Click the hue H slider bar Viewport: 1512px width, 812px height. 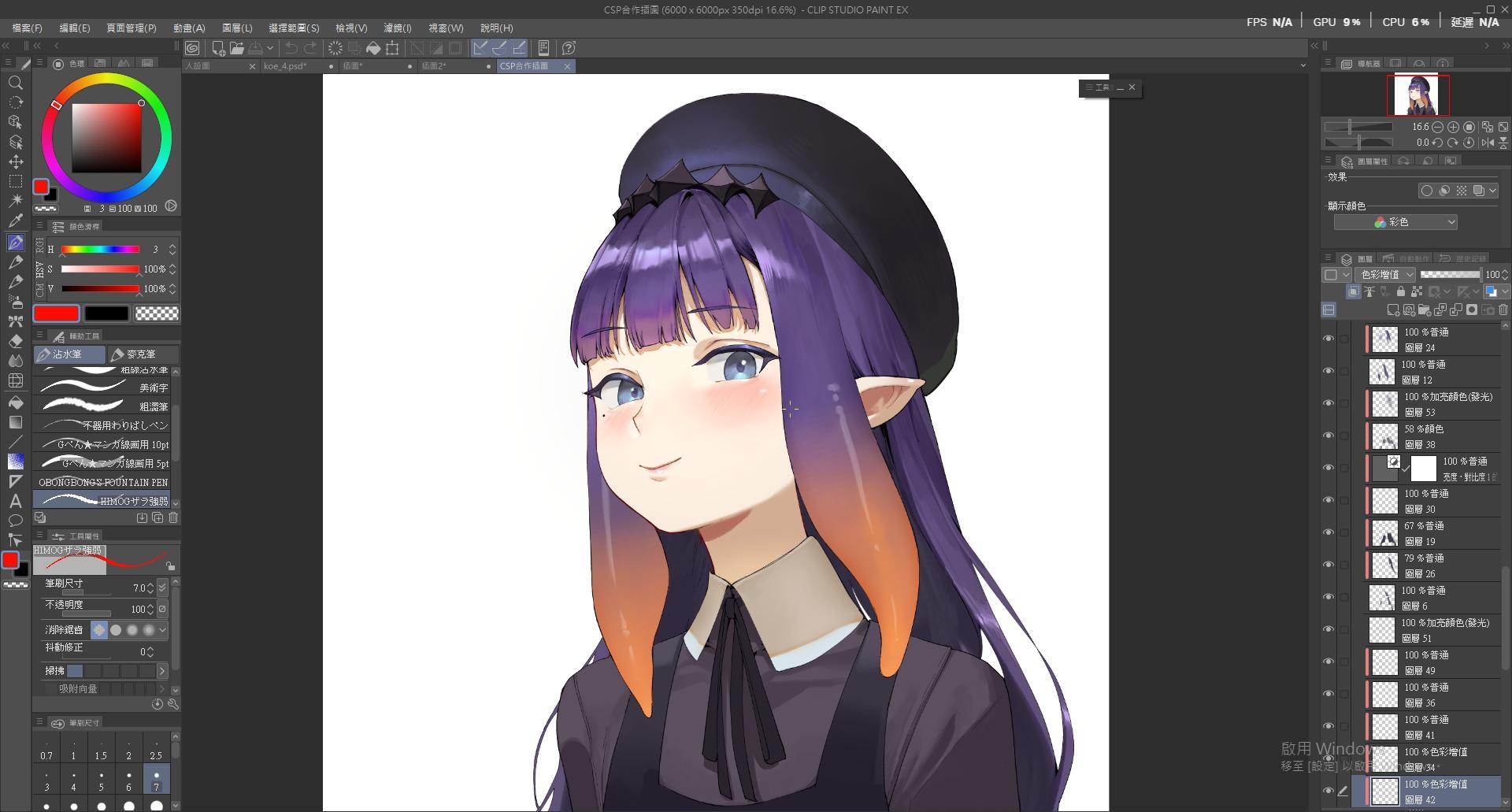[100, 250]
